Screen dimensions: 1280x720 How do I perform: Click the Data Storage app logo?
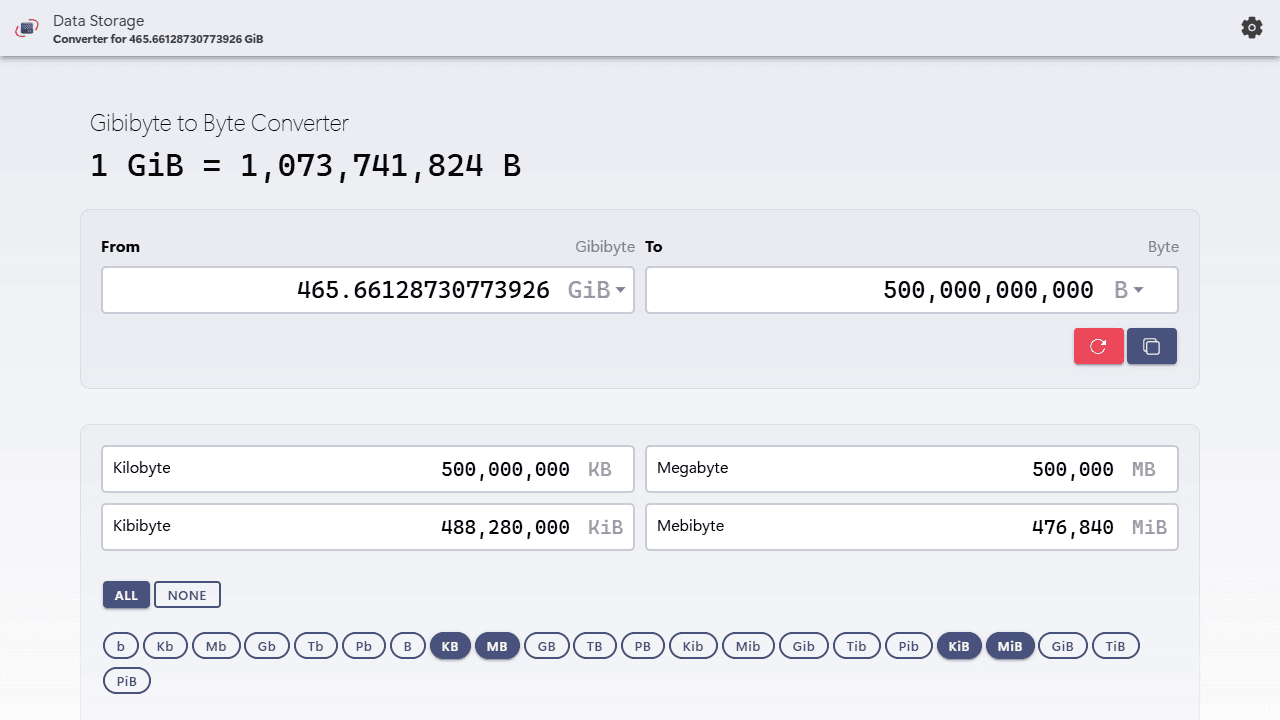click(26, 29)
